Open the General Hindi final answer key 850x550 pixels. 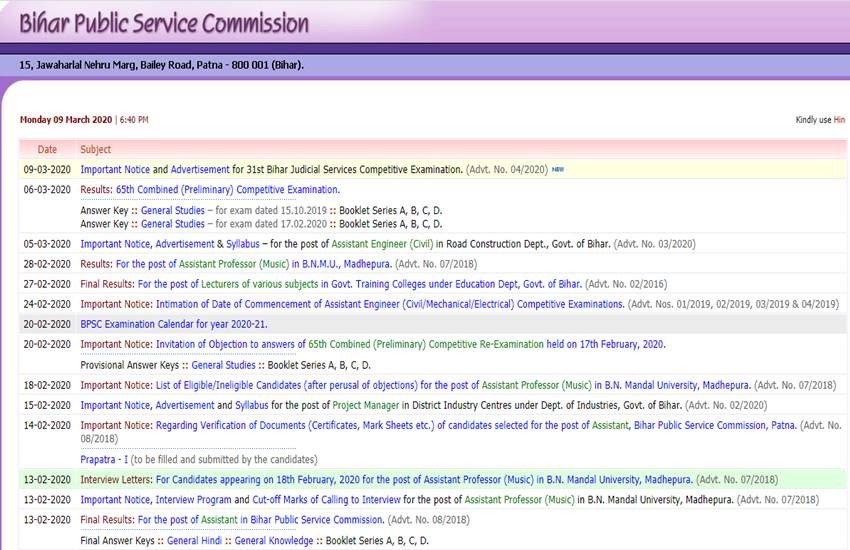[x=197, y=541]
